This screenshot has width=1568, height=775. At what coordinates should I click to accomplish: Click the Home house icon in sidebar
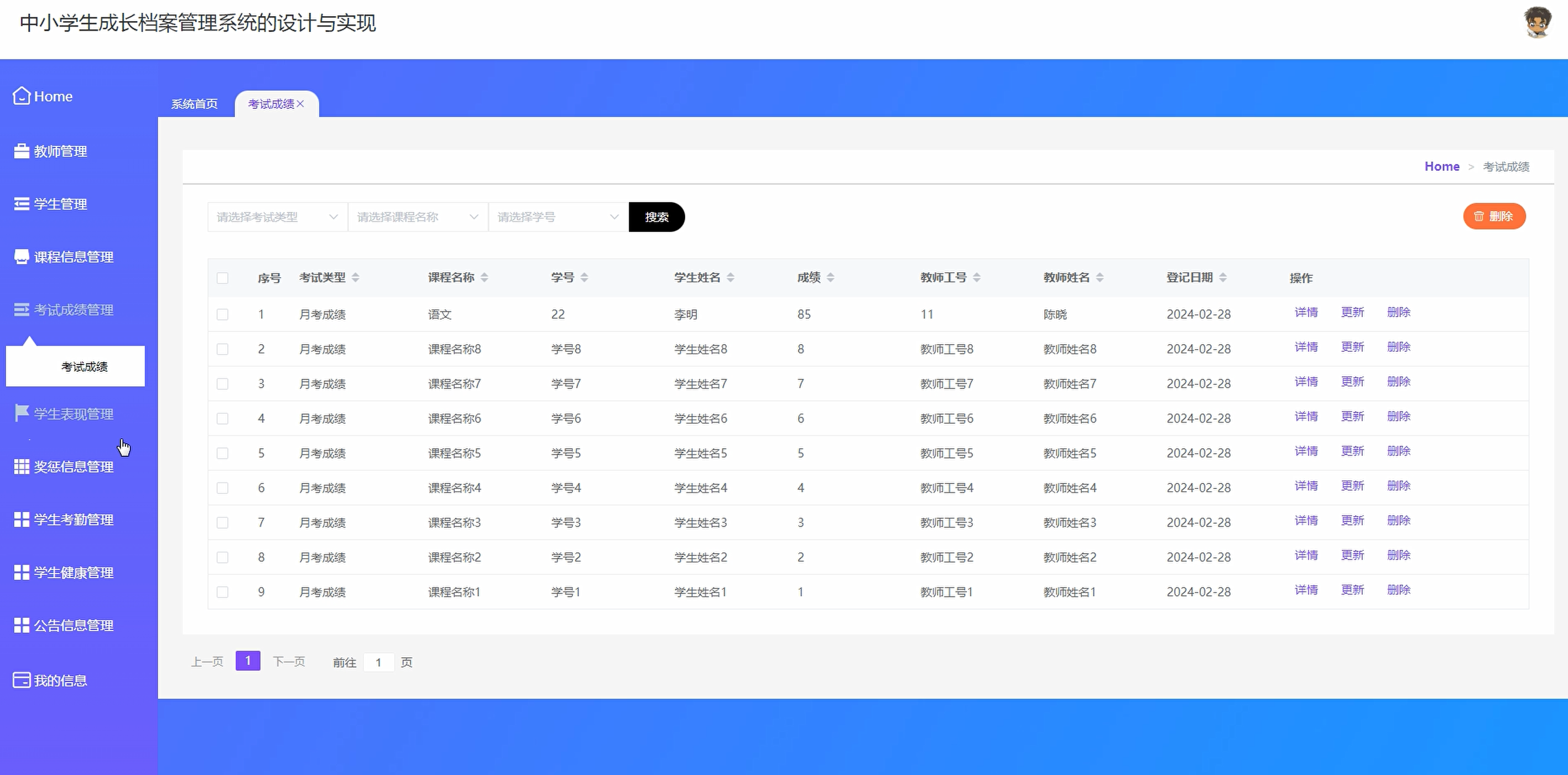click(x=22, y=96)
